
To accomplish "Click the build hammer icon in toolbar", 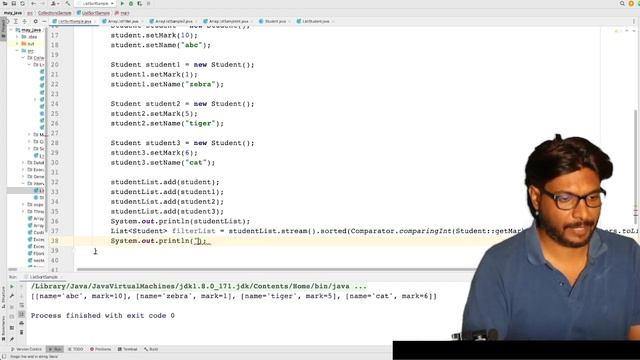I will 68,3.
